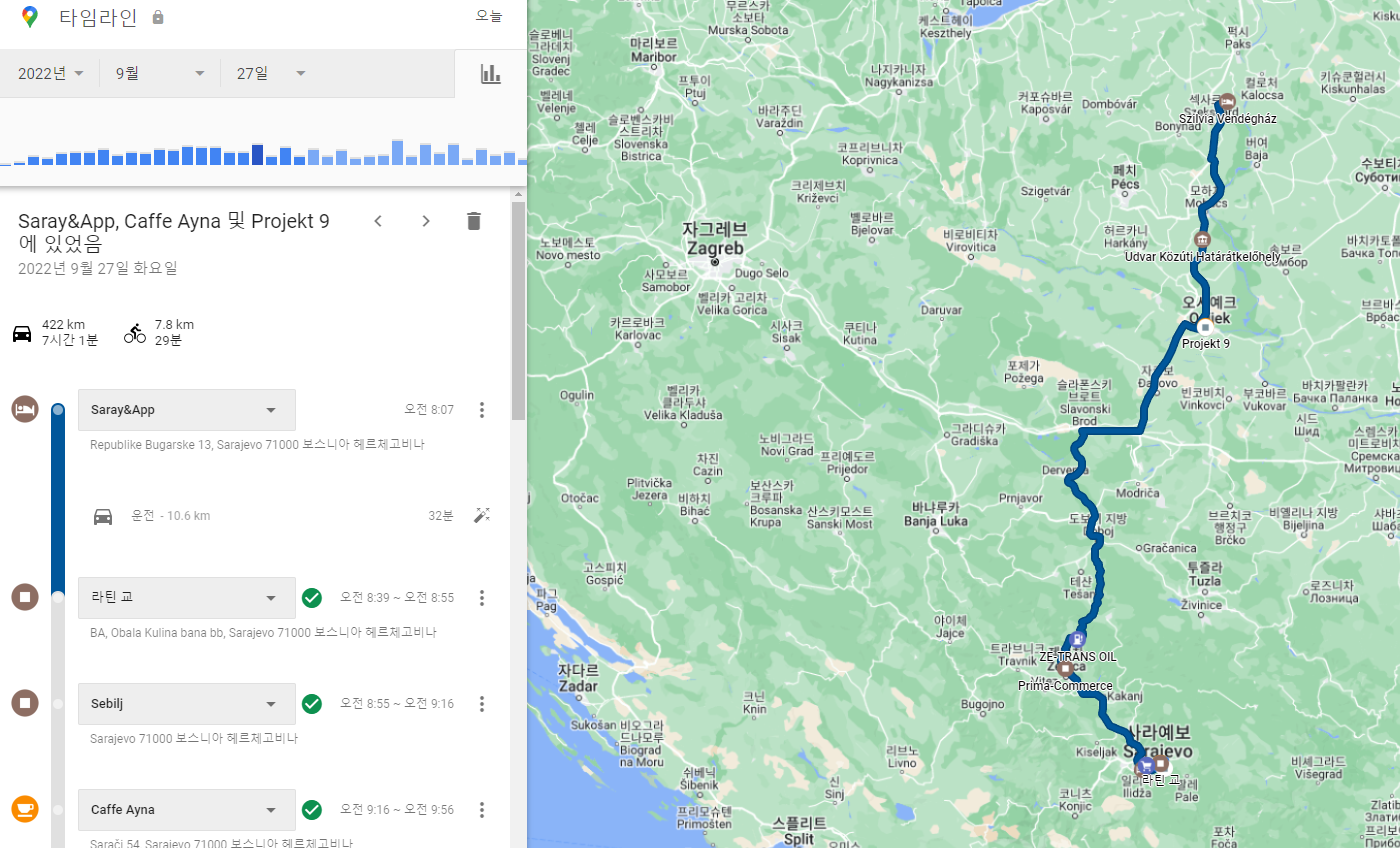Click the 32분 driving duration text
Viewport: 1400px width, 848px height.
click(x=441, y=516)
